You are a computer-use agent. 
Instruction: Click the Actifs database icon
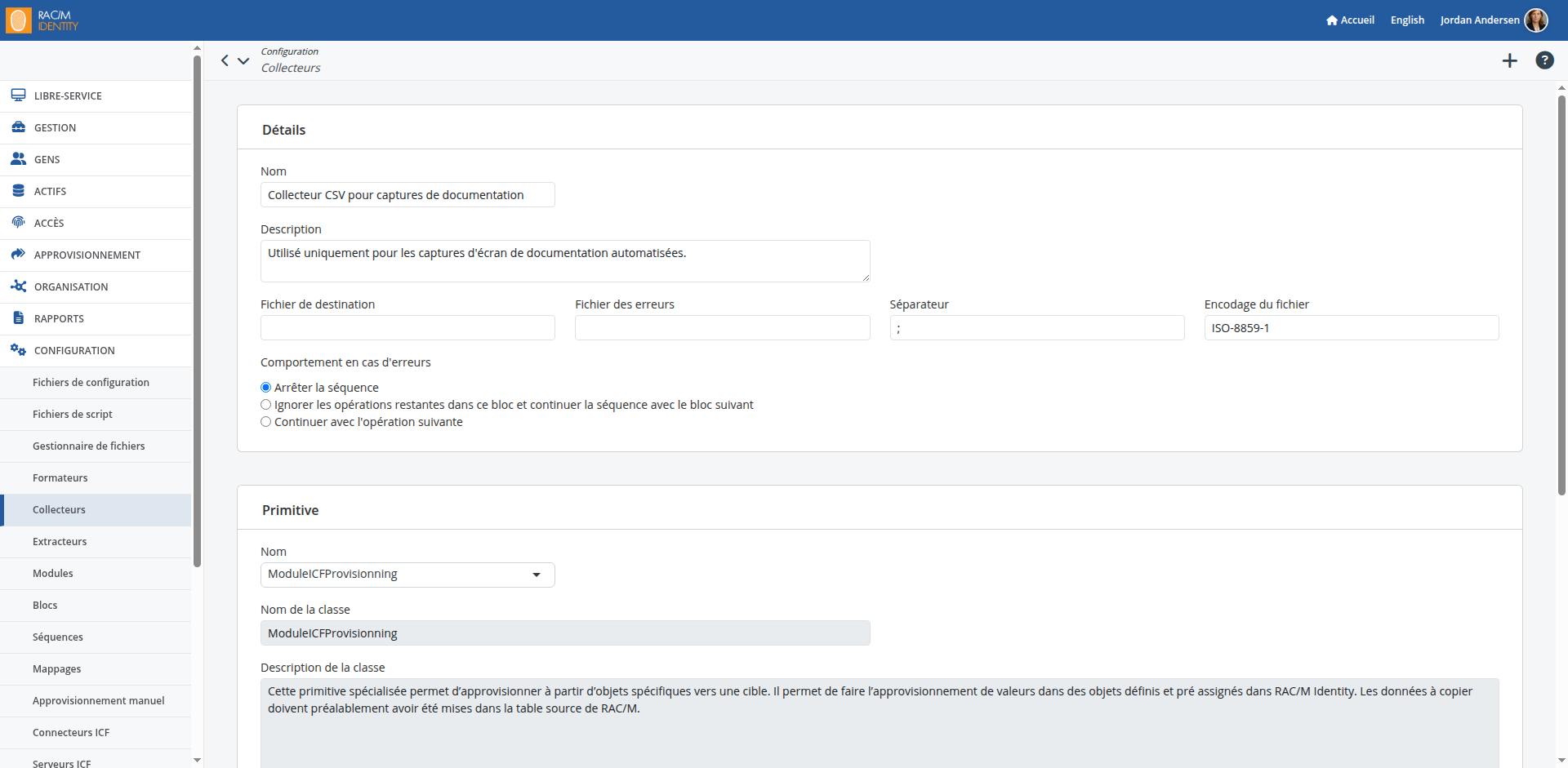[18, 191]
